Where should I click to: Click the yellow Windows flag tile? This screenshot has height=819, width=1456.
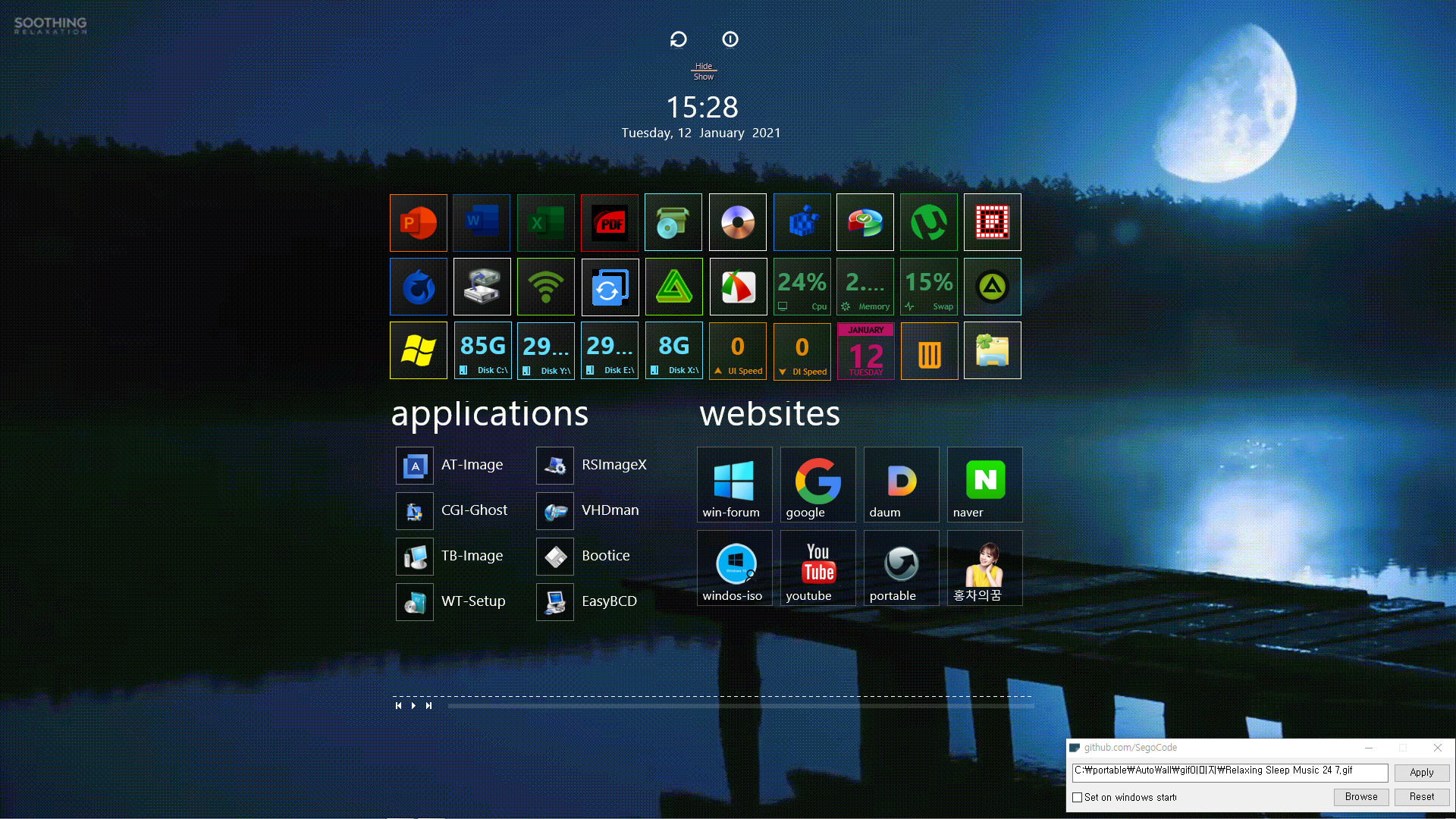(419, 350)
